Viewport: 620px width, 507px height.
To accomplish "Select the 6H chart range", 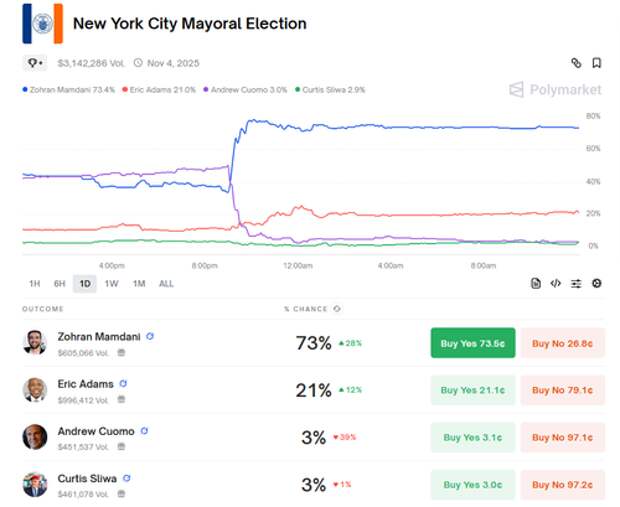I will pyautogui.click(x=60, y=284).
